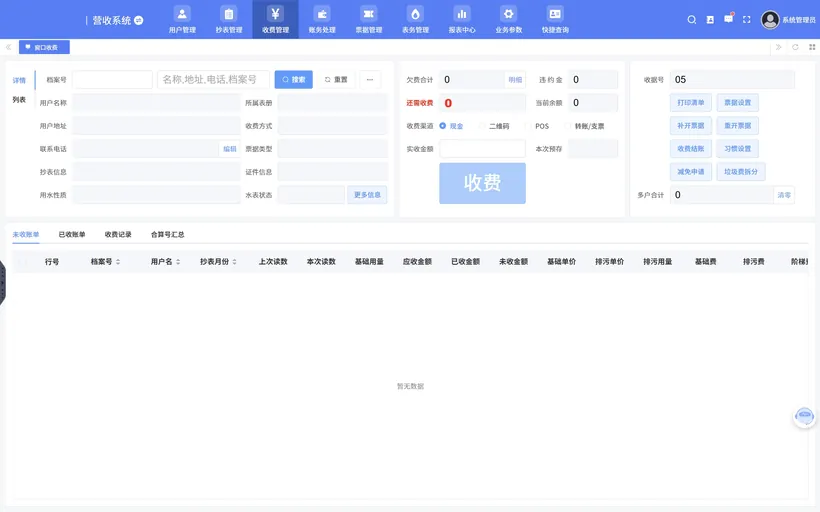Click the header search magnifier icon
The height and width of the screenshot is (512, 820).
691,20
